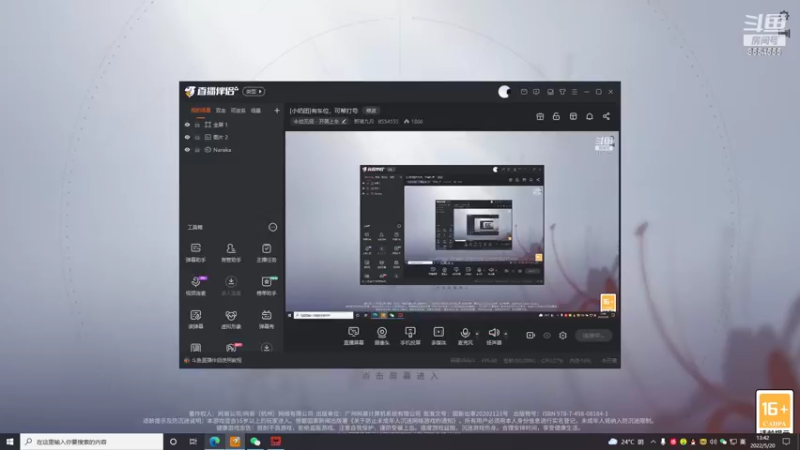Viewport: 800px width, 450px height.
Task: Toggle visibility of the 全屏 1 source
Action: pos(187,124)
